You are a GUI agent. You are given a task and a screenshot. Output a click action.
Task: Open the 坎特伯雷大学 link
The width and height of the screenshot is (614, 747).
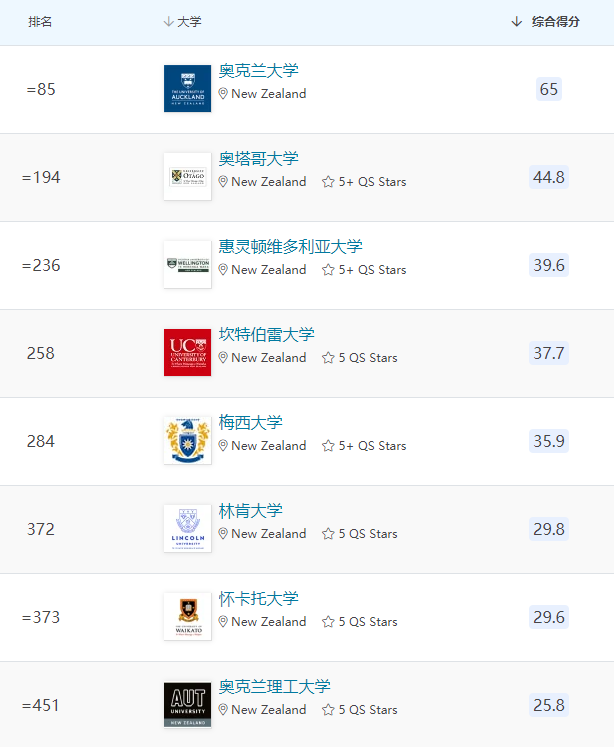(266, 335)
